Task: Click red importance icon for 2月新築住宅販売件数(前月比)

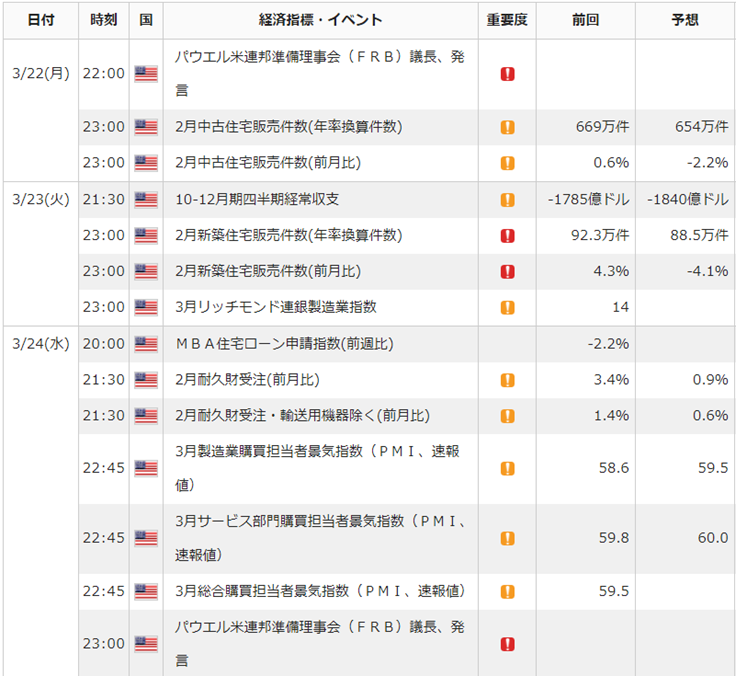Action: pos(507,271)
